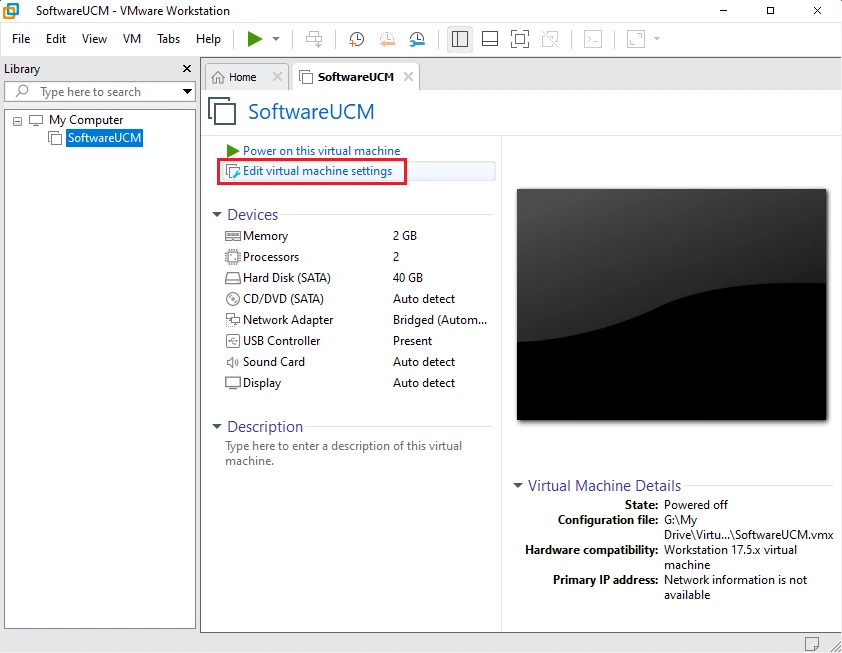Switch to the SoftwareUCM tab
Image resolution: width=842 pixels, height=653 pixels.
click(x=355, y=77)
